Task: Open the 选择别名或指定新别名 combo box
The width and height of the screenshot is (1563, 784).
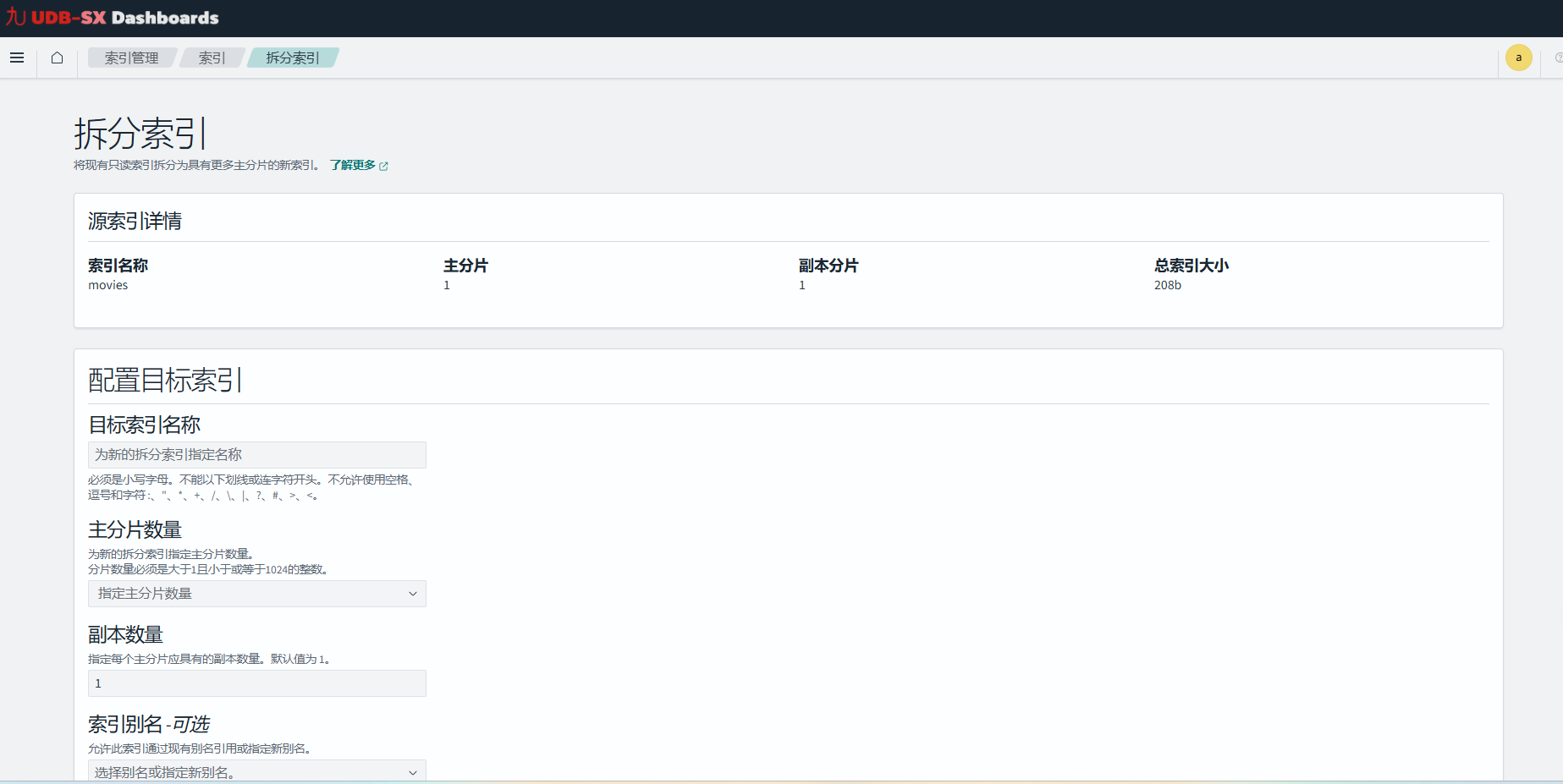Action: click(x=245, y=771)
